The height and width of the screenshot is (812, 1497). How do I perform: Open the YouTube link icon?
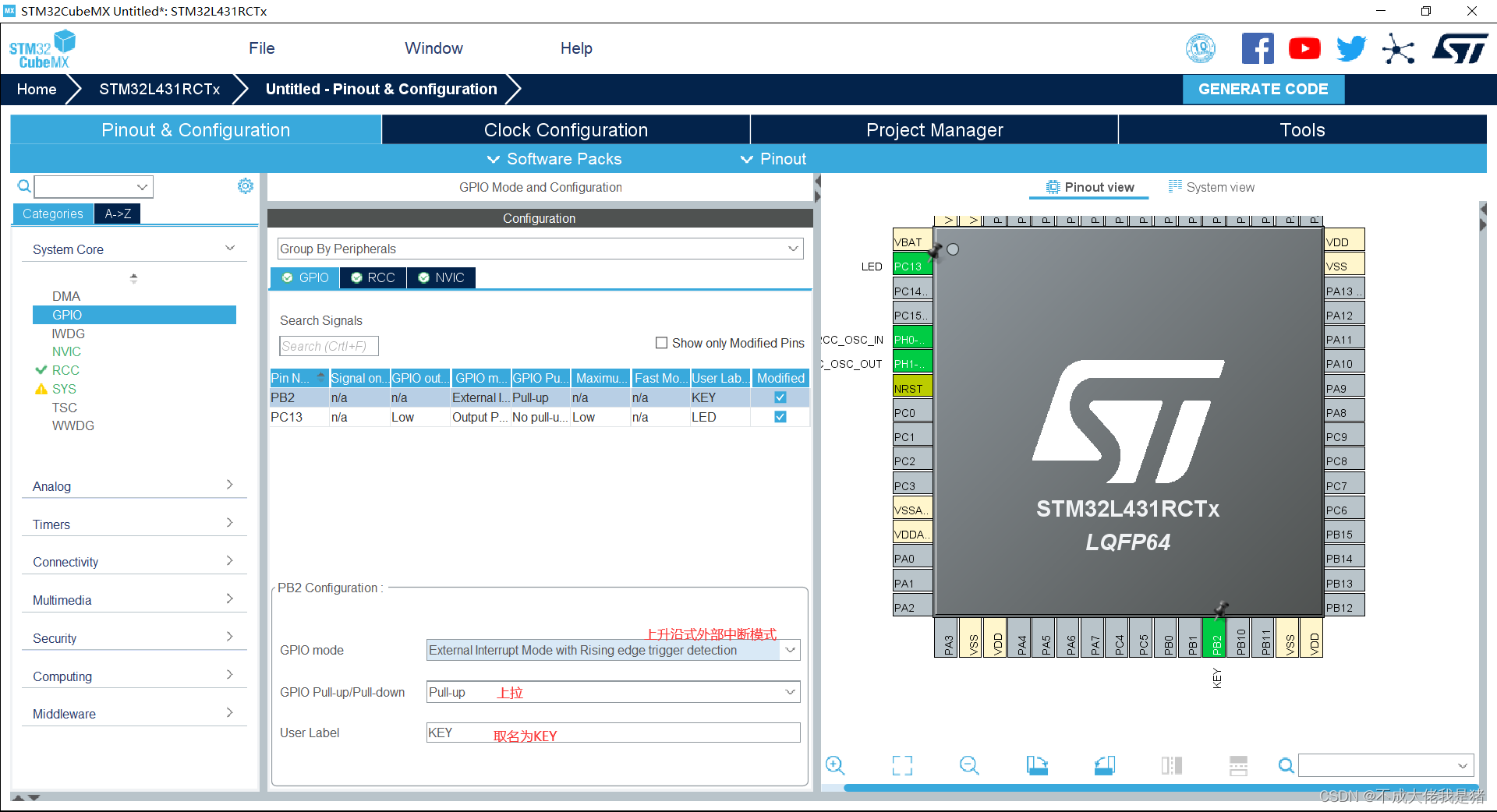1304,48
